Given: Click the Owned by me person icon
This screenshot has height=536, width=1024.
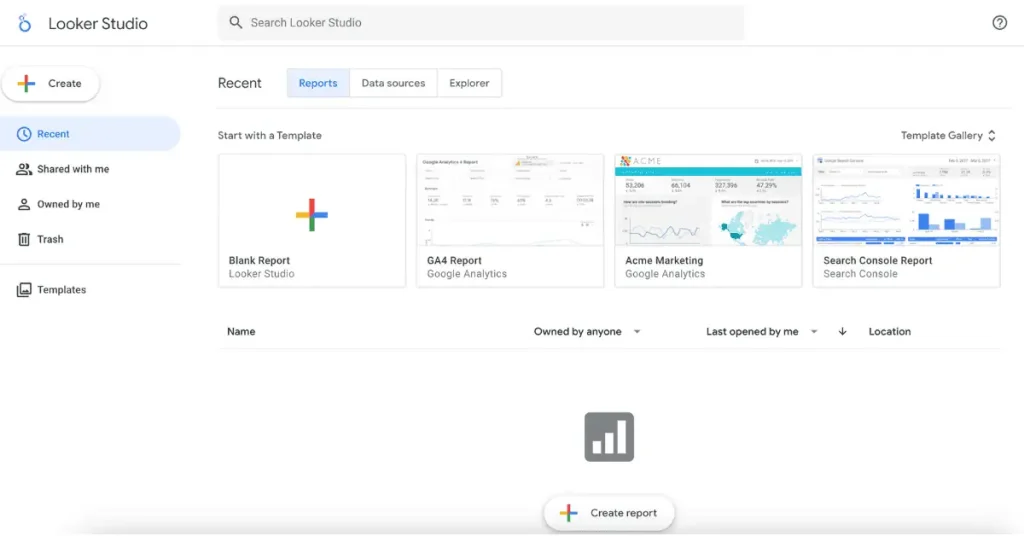Looking at the screenshot, I should pyautogui.click(x=24, y=204).
